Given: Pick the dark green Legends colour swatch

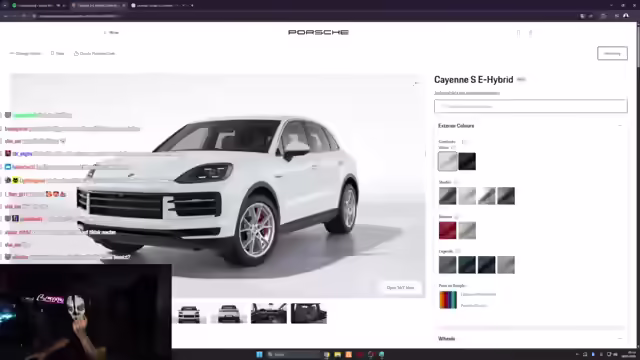Looking at the screenshot, I should tap(467, 265).
